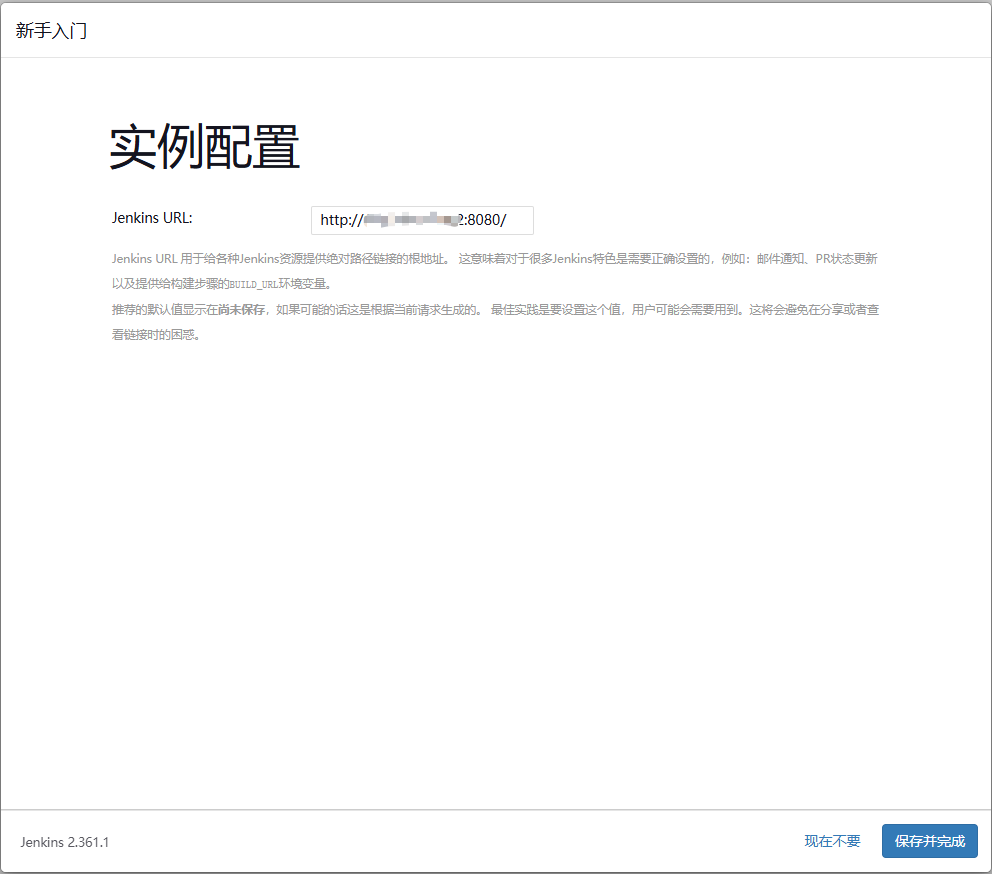Click the line ending 看链接时的困惑。
This screenshot has height=874, width=992.
(x=156, y=335)
